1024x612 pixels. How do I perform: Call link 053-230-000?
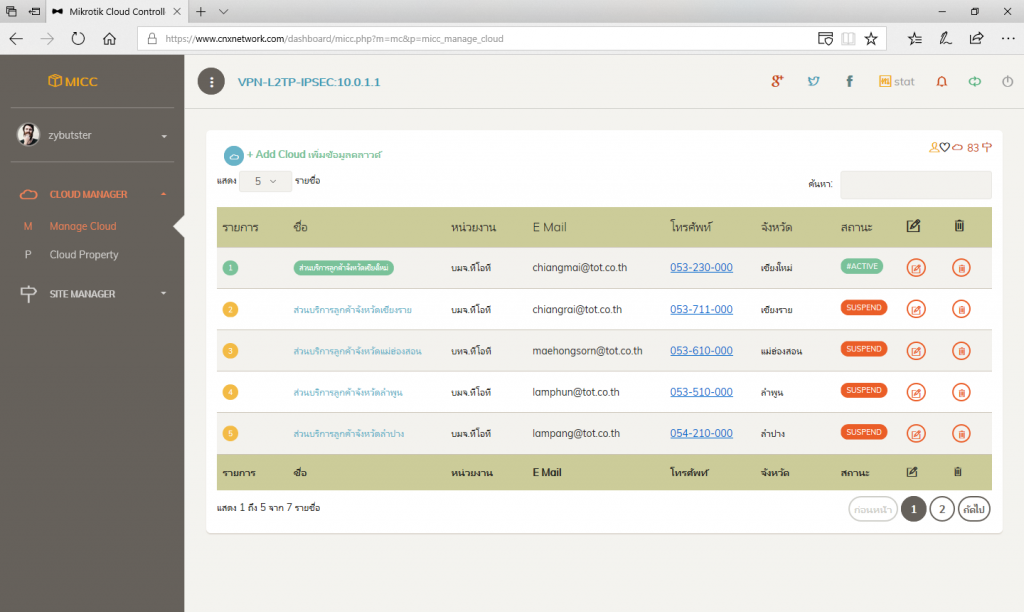click(701, 267)
